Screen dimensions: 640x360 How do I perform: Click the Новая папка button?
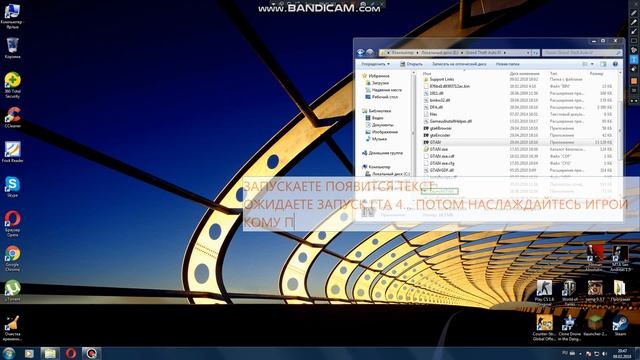[x=507, y=64]
